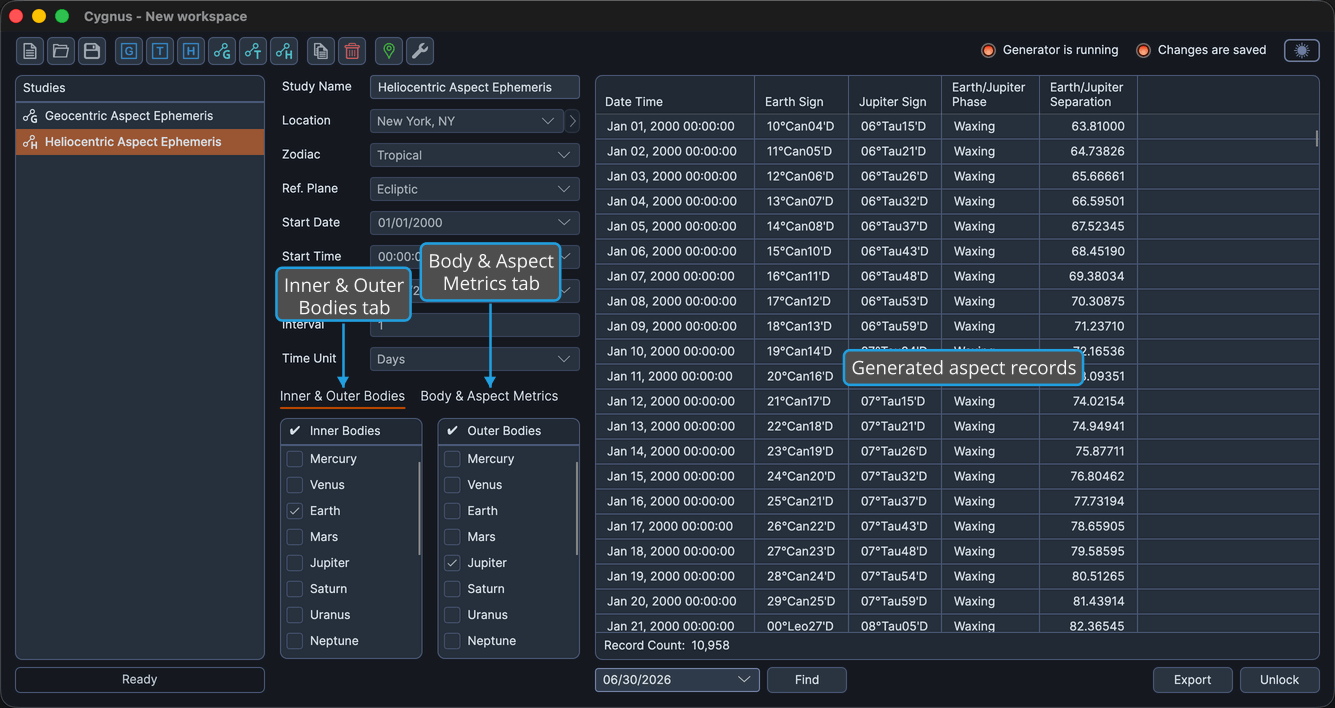Click the Interval input field
This screenshot has width=1335, height=708.
click(475, 325)
